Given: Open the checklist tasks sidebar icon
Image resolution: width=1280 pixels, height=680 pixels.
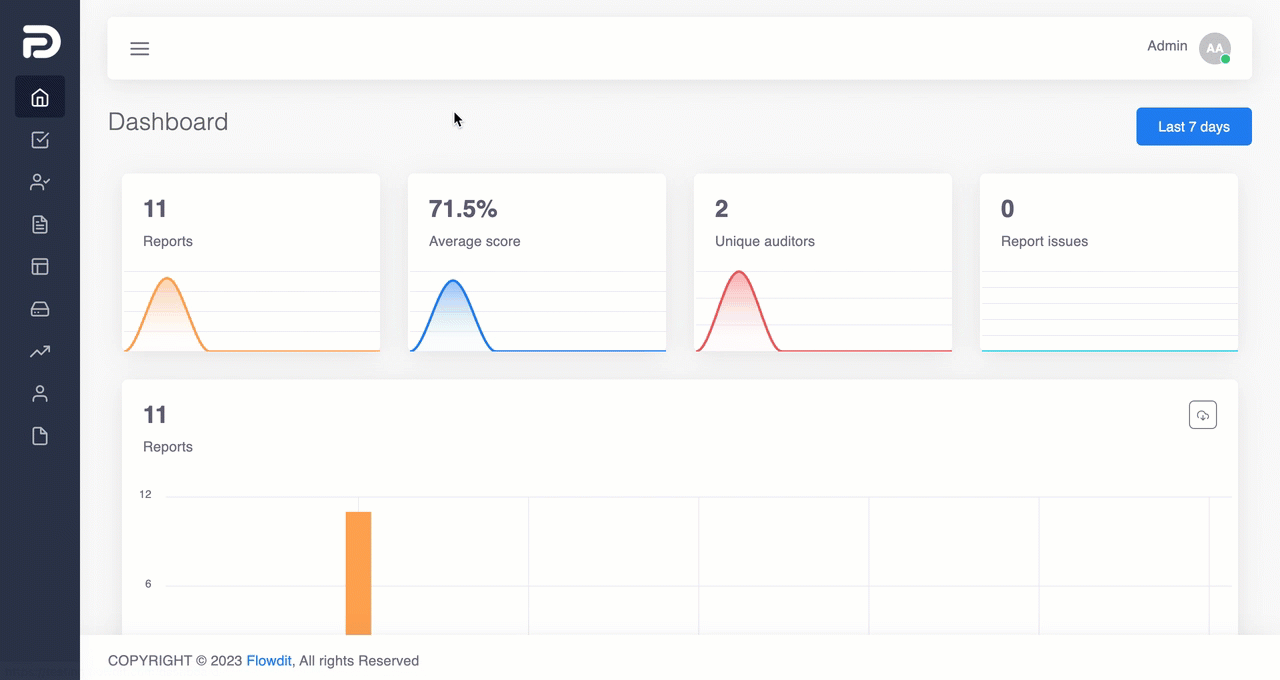Looking at the screenshot, I should (x=40, y=140).
